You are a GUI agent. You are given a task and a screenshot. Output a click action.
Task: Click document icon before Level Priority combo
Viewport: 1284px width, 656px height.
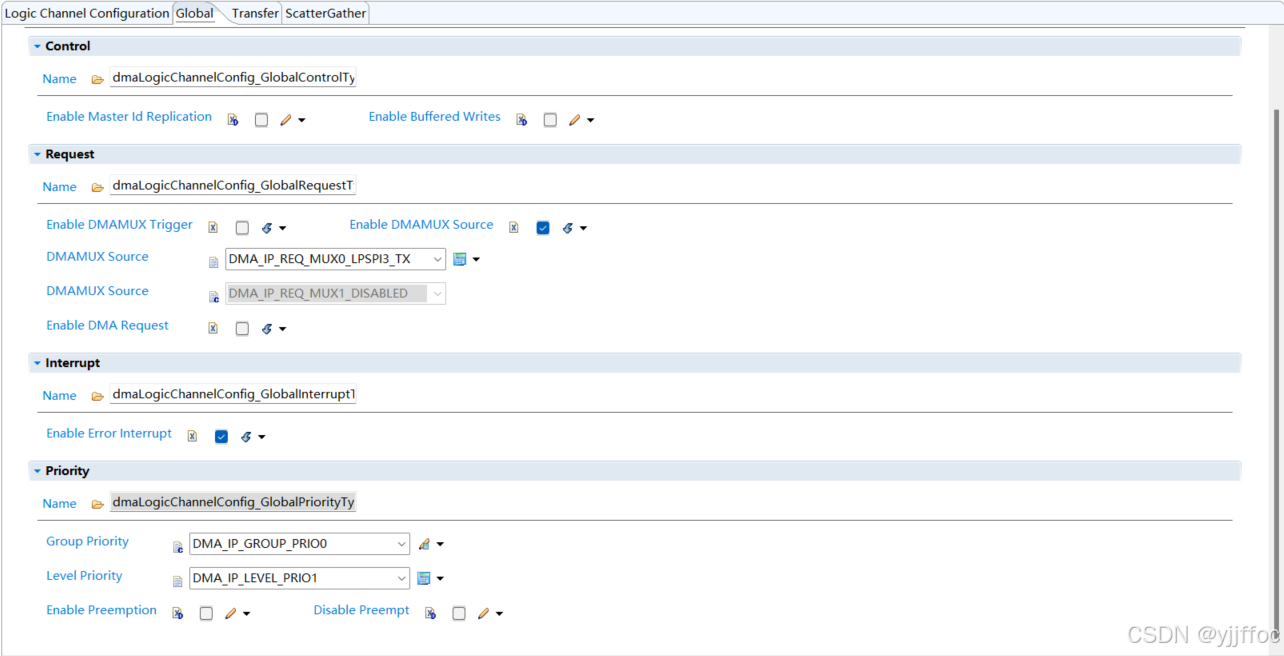point(178,581)
